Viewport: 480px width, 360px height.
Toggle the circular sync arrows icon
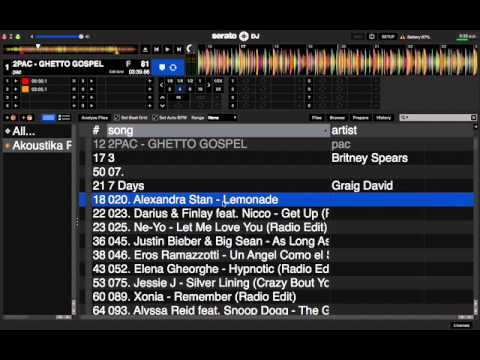[173, 68]
